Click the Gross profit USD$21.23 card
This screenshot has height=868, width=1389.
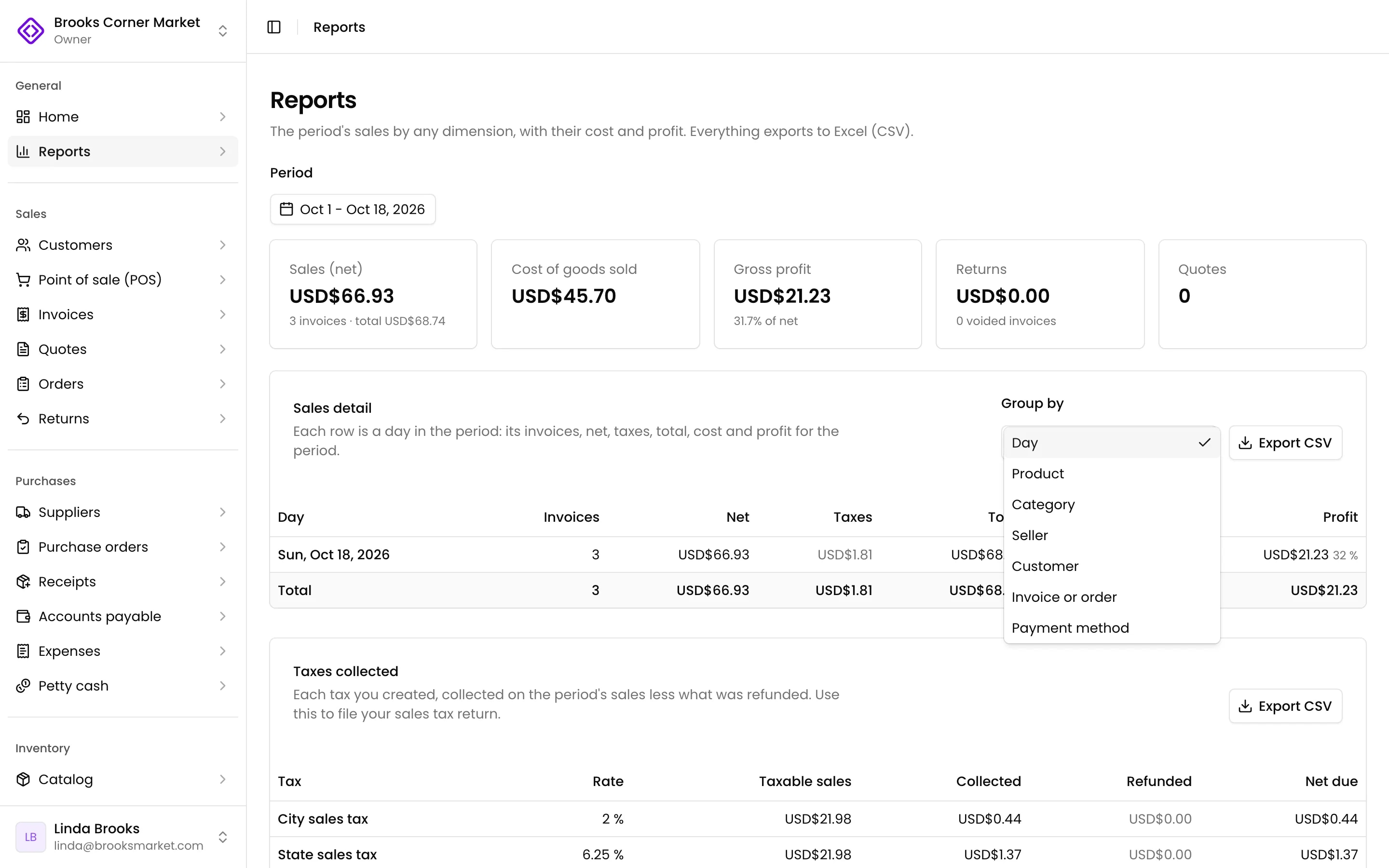[x=817, y=294]
